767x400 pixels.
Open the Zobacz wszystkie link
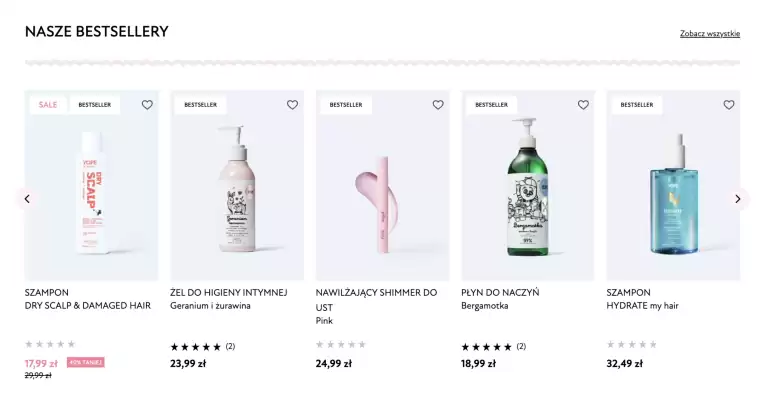pyautogui.click(x=710, y=34)
